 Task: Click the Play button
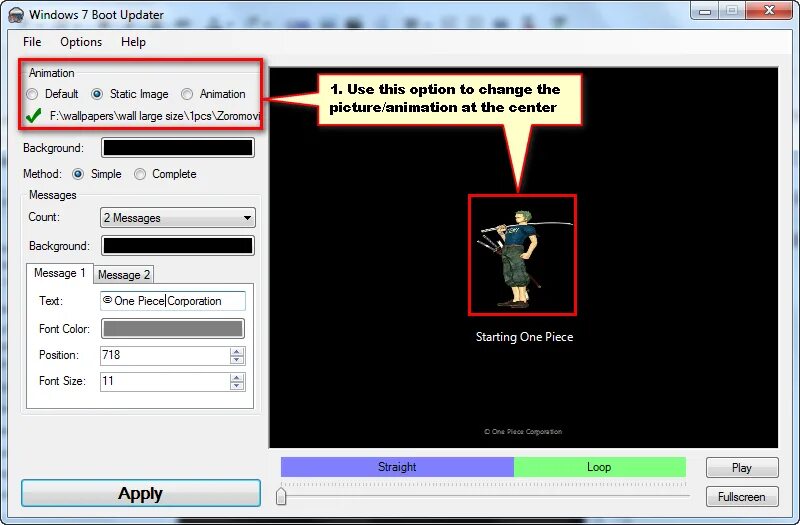(742, 467)
